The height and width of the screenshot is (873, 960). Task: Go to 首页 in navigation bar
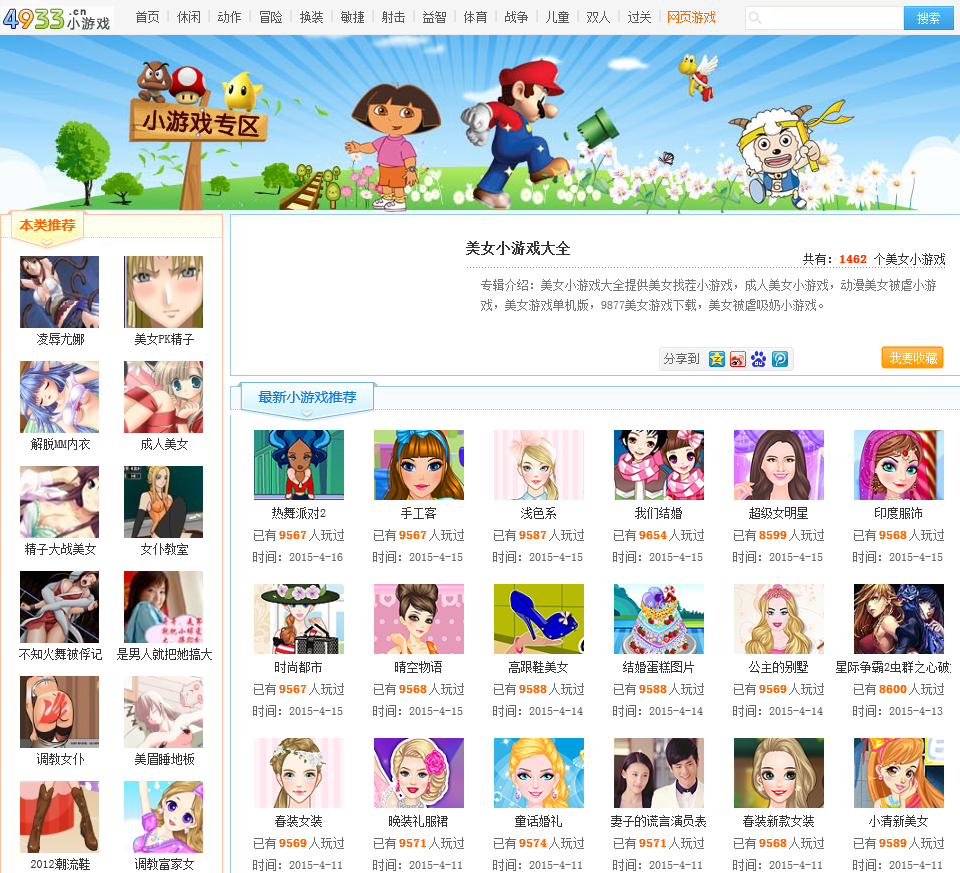click(147, 18)
